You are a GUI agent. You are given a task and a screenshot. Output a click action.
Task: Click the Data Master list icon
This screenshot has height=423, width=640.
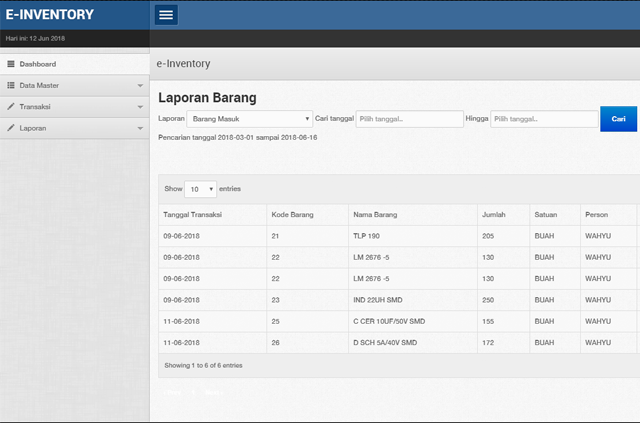click(x=11, y=86)
